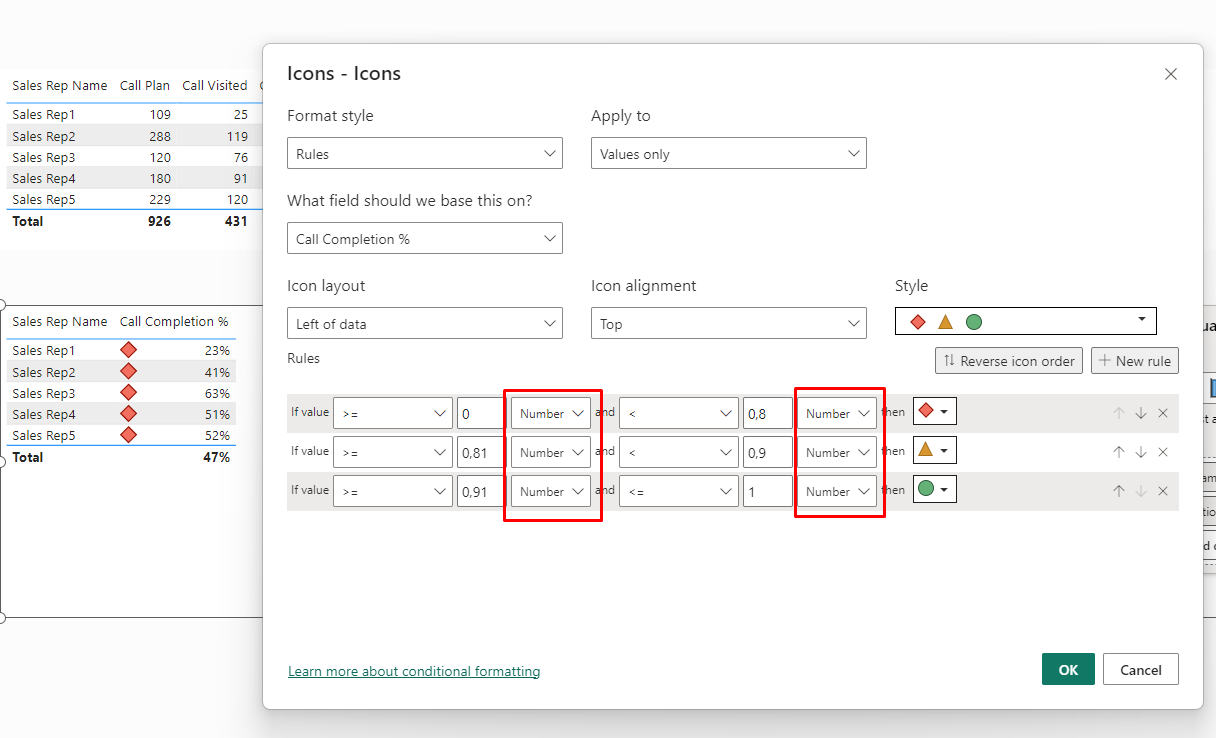Click the first rule's 0,8 value field

point(768,413)
